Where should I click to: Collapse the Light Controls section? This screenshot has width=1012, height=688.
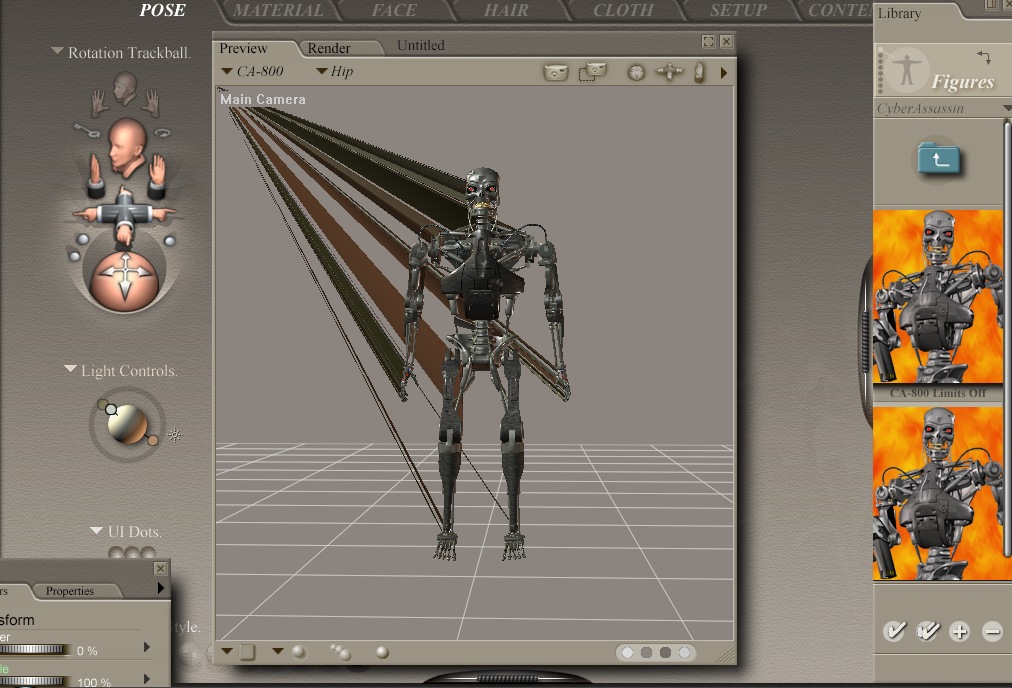70,370
